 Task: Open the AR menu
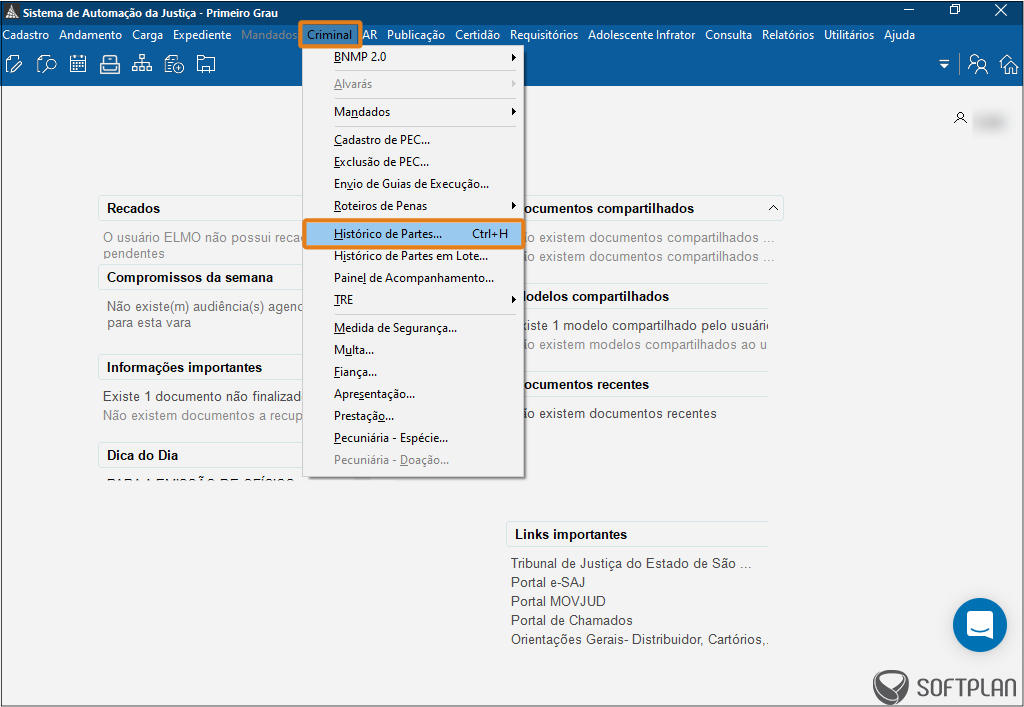coord(370,35)
